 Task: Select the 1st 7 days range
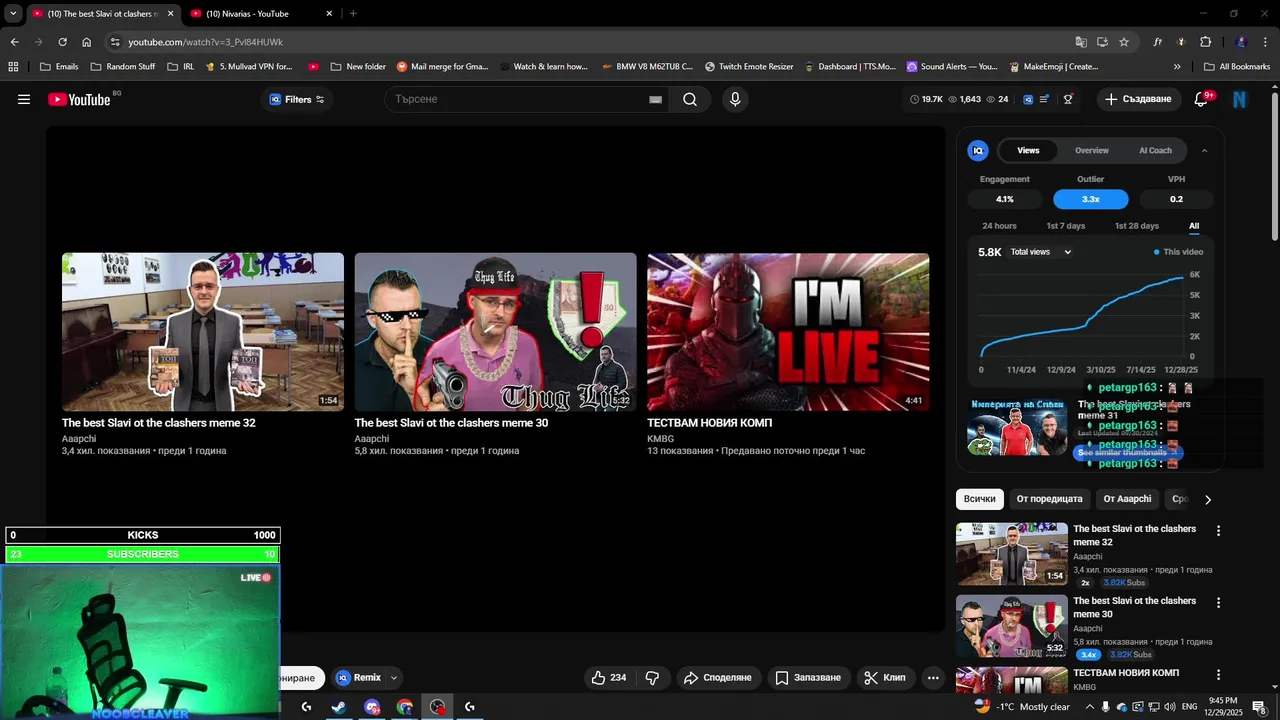point(1065,226)
